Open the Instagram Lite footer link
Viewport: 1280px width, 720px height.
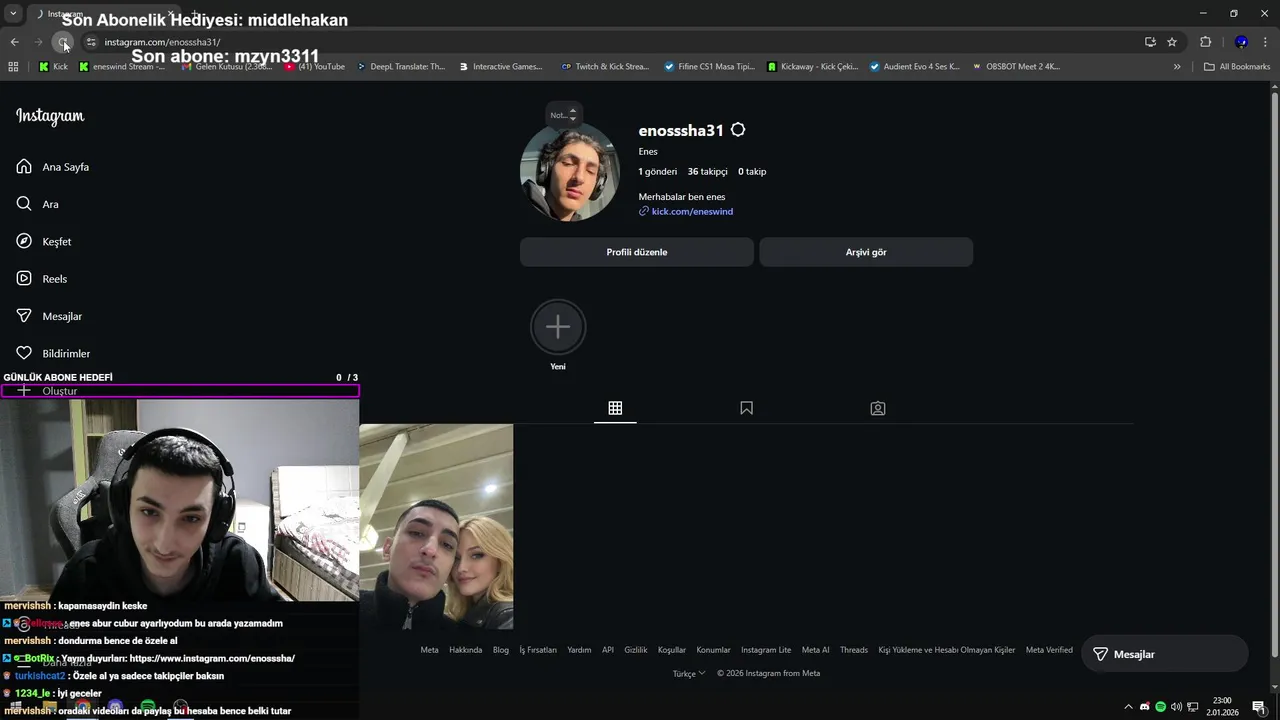766,650
